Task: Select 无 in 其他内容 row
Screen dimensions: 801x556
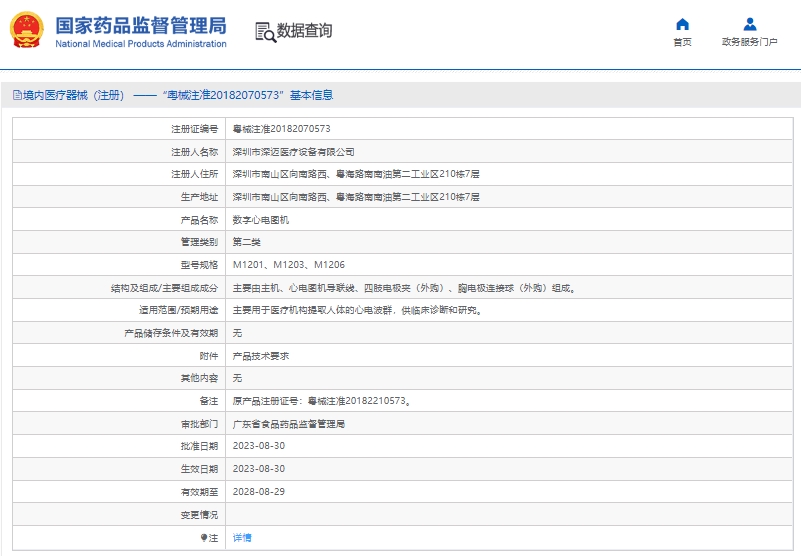Action: pyautogui.click(x=237, y=378)
